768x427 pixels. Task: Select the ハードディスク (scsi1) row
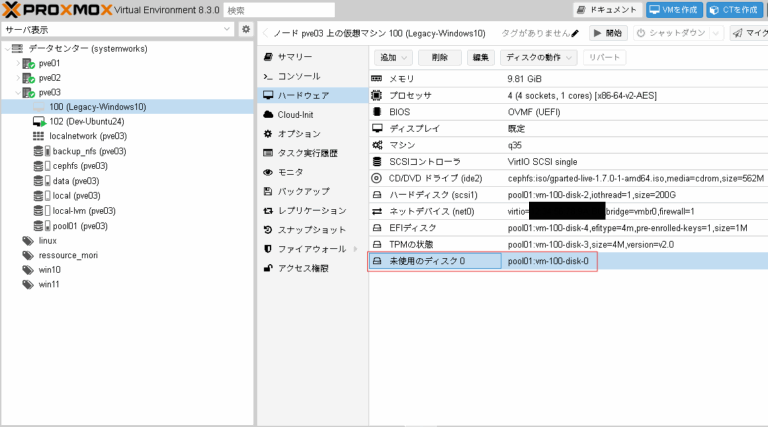coord(568,195)
